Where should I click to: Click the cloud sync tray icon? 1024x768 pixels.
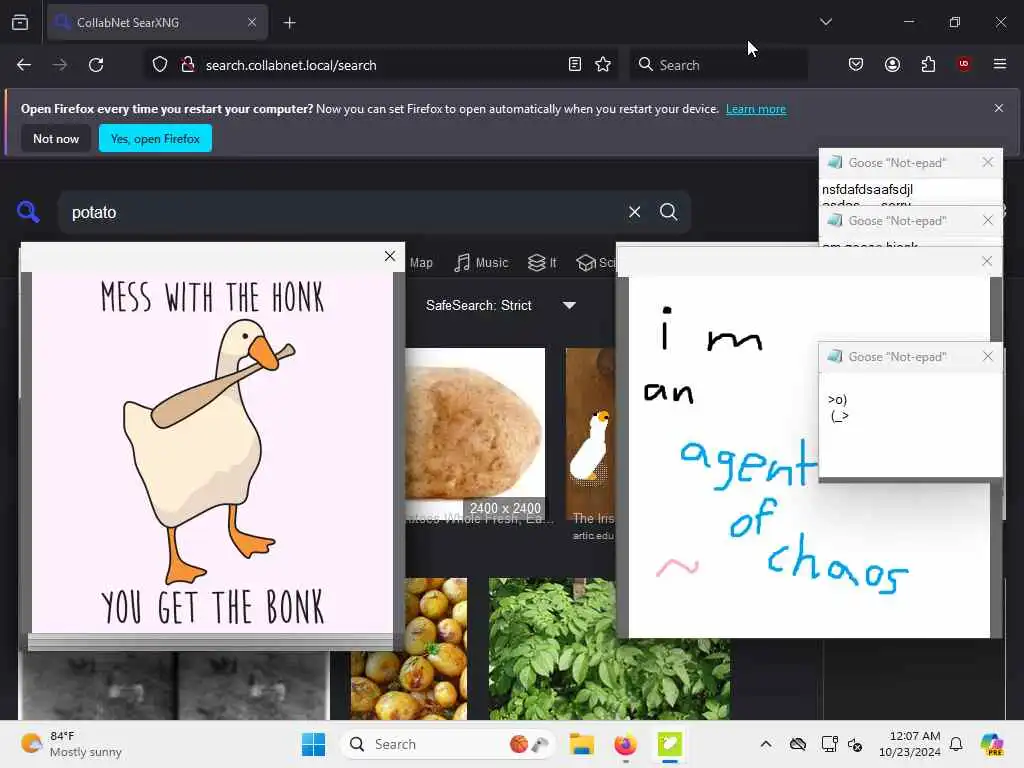pyautogui.click(x=797, y=744)
